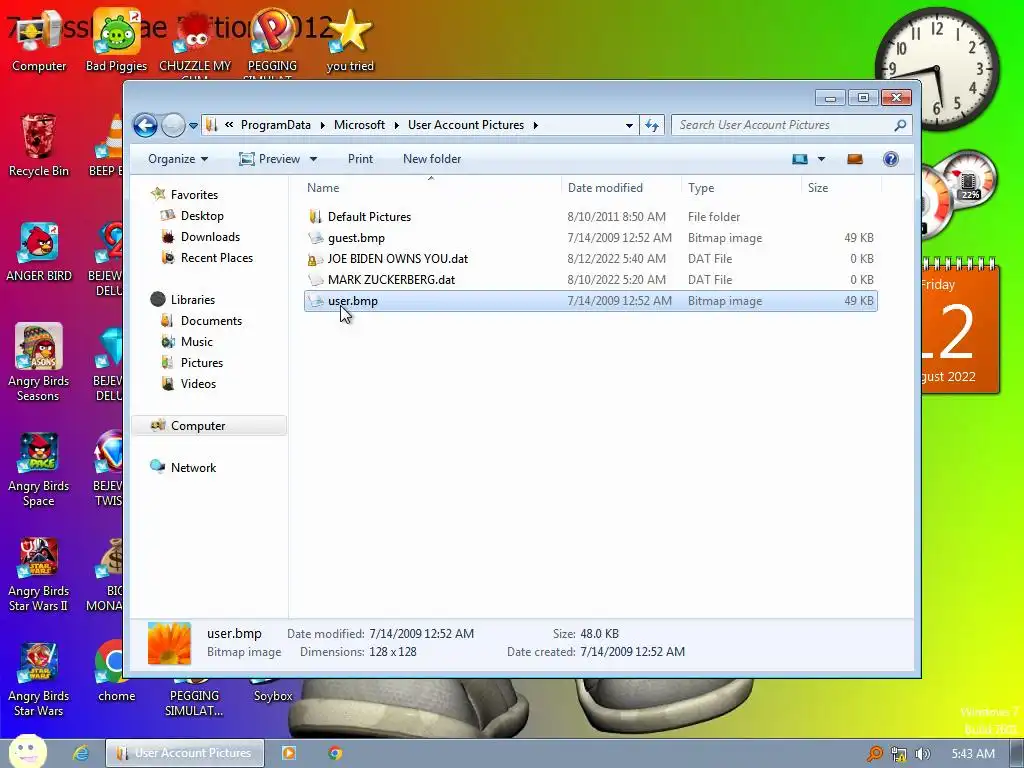Launch Internet Explorer from the taskbar

point(81,753)
